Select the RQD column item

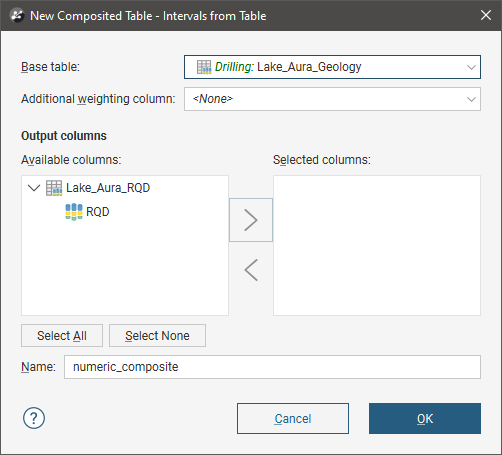click(x=98, y=212)
